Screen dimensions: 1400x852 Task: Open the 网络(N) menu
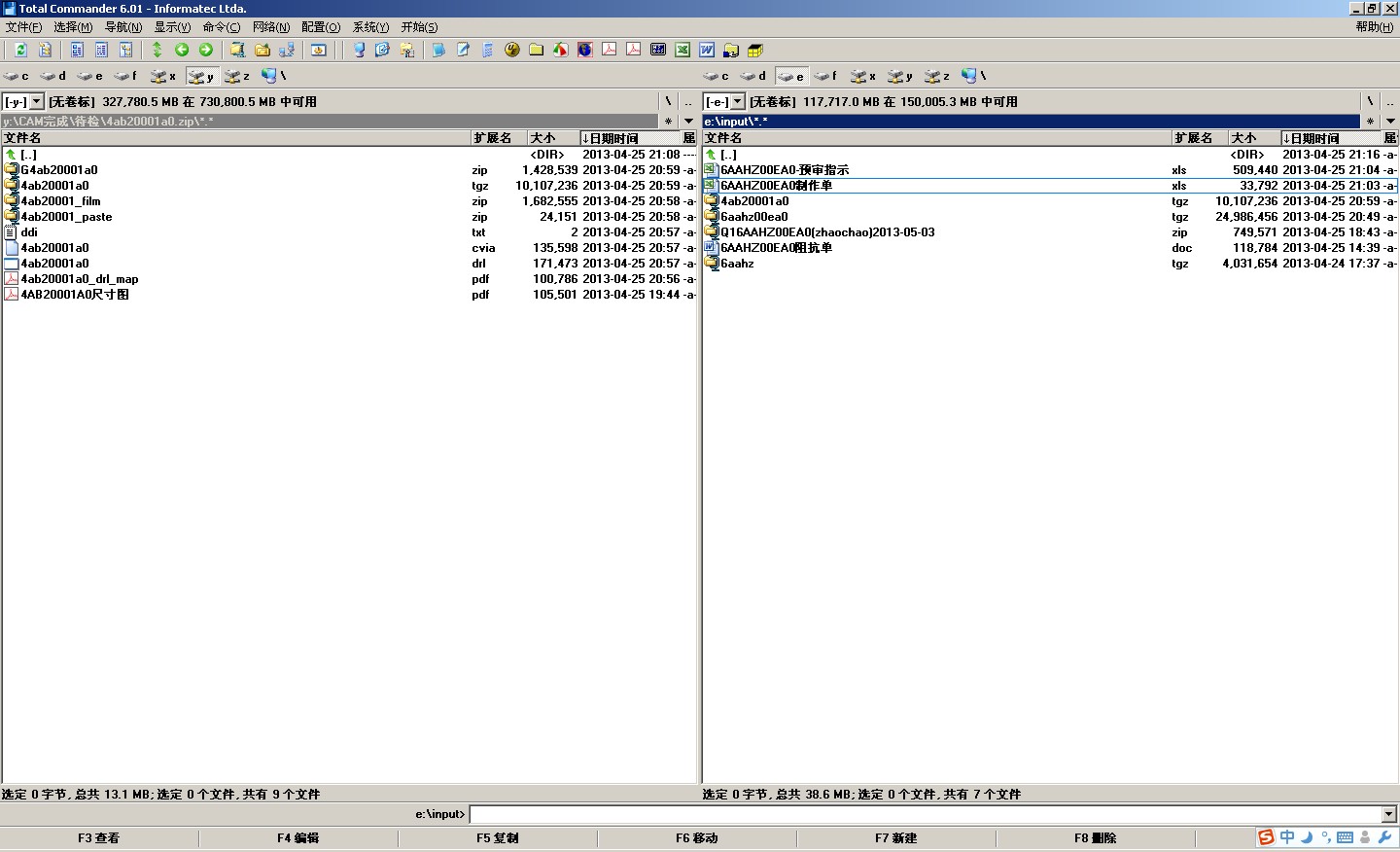coord(271,27)
